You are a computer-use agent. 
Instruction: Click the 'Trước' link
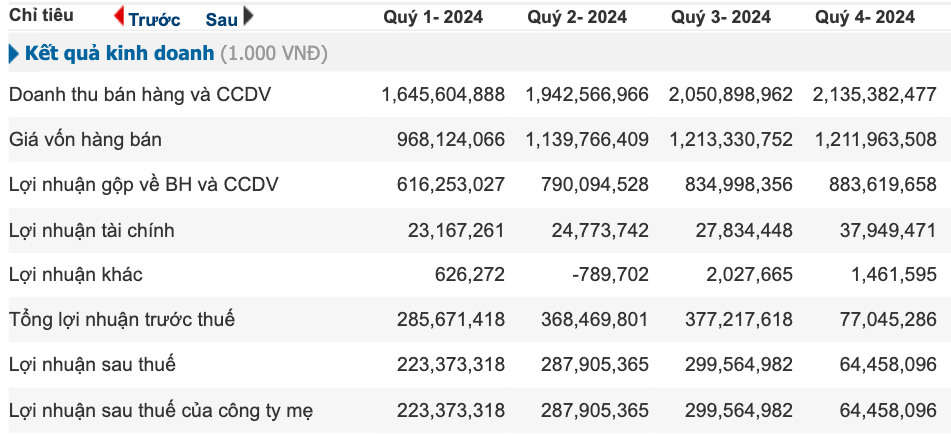point(154,19)
